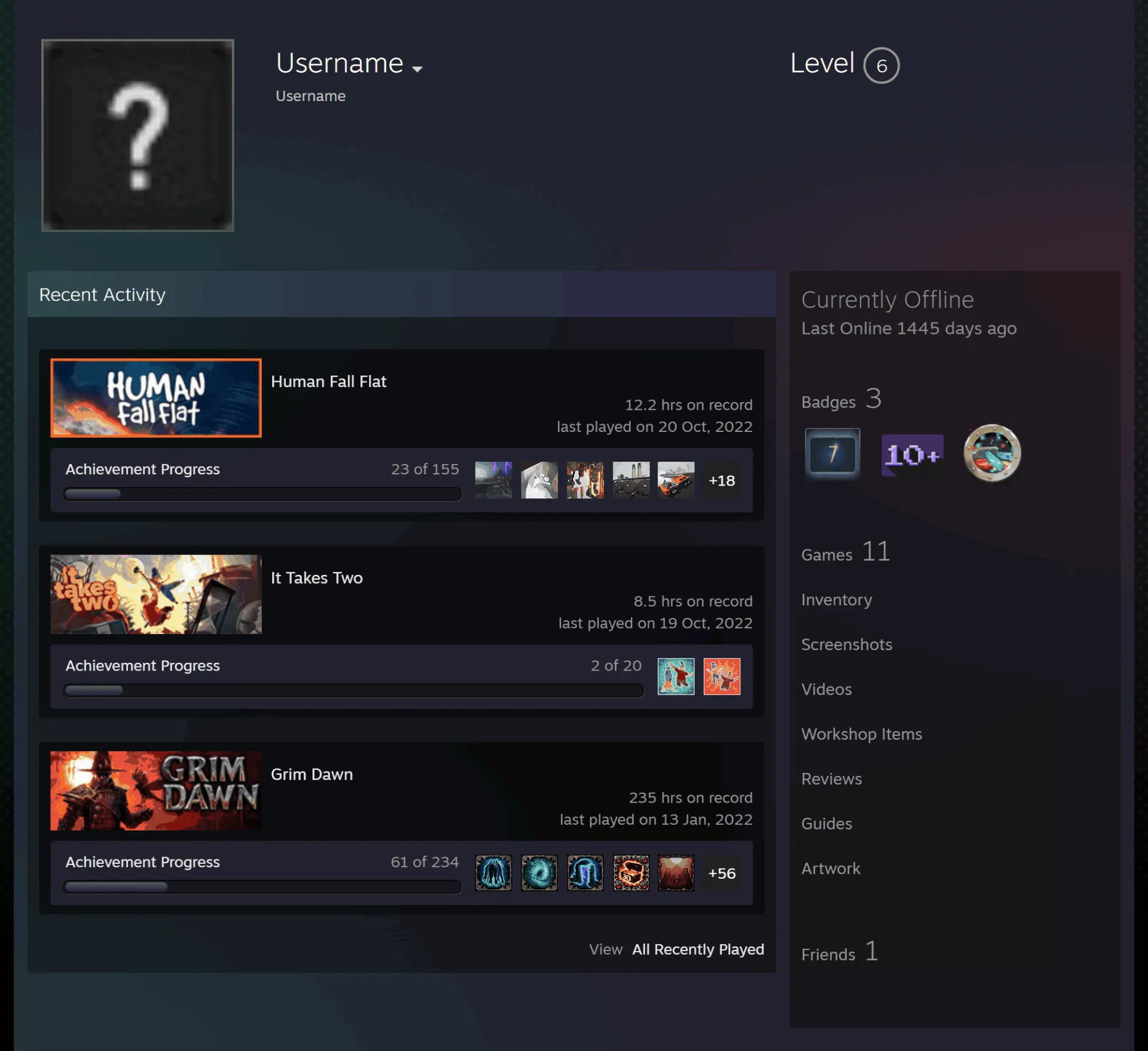
Task: Click the Level 6 circle badge
Action: click(881, 65)
